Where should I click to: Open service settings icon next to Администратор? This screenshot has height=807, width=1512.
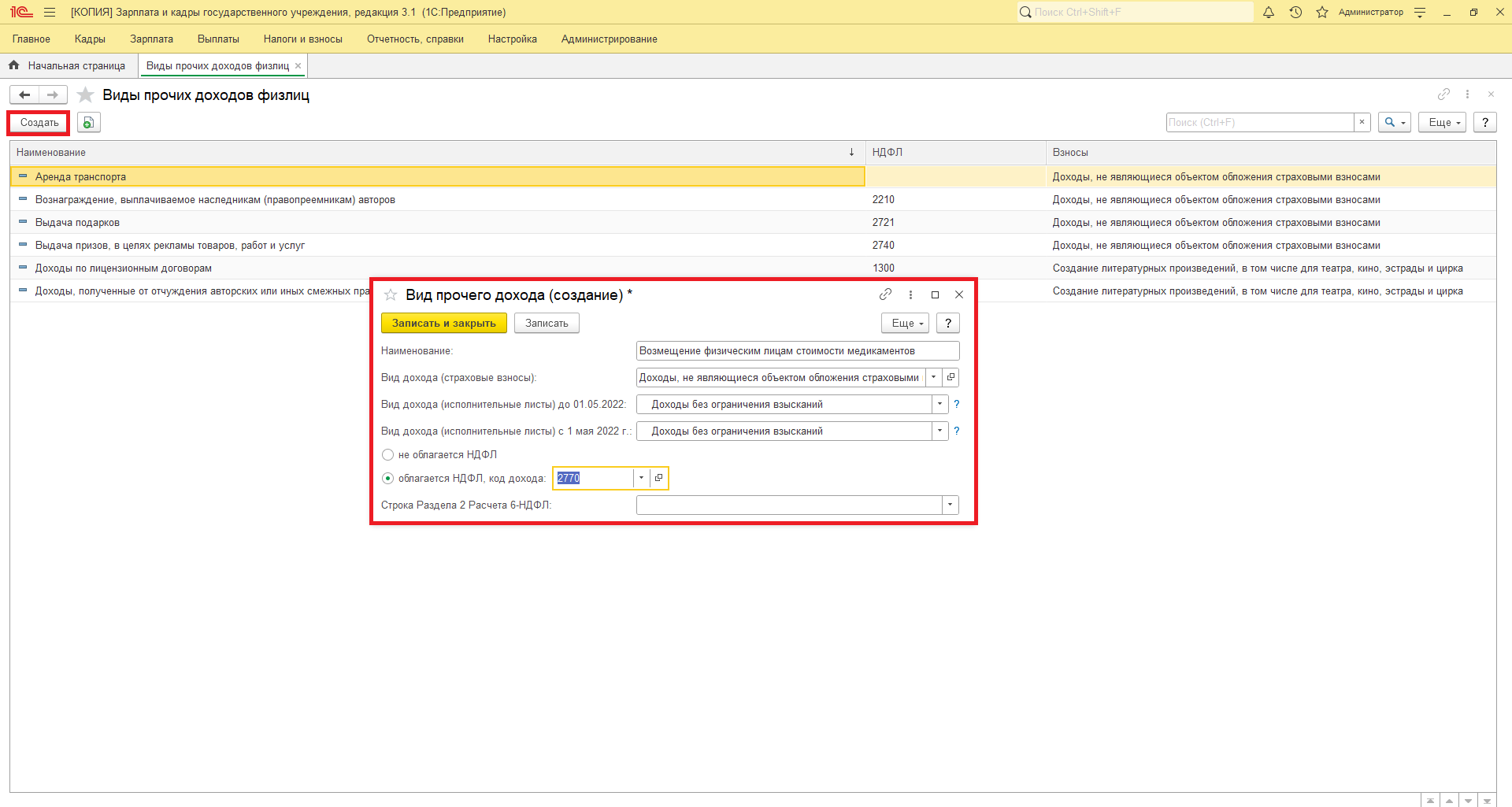click(1420, 12)
